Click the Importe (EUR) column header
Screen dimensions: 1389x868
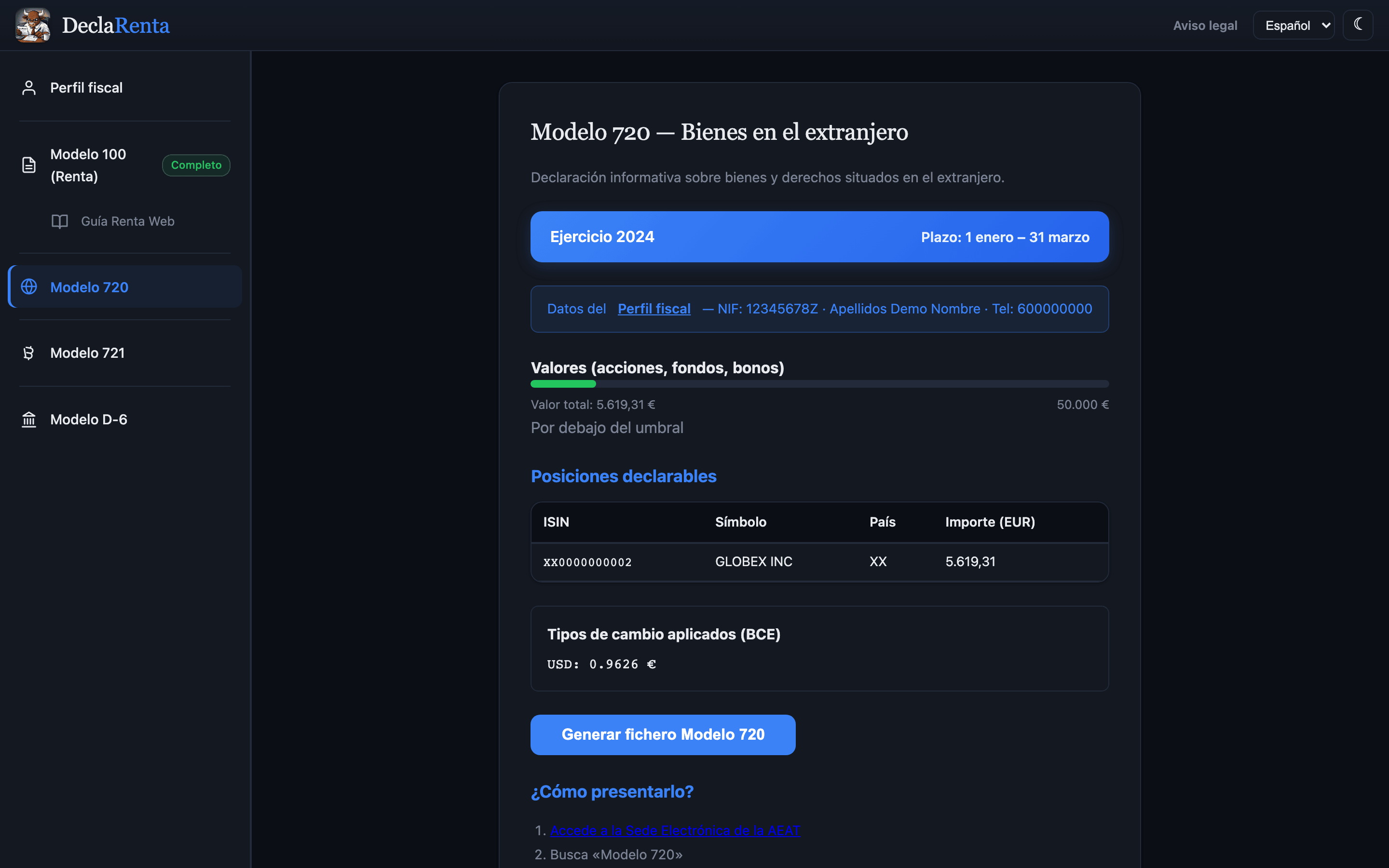(x=990, y=522)
